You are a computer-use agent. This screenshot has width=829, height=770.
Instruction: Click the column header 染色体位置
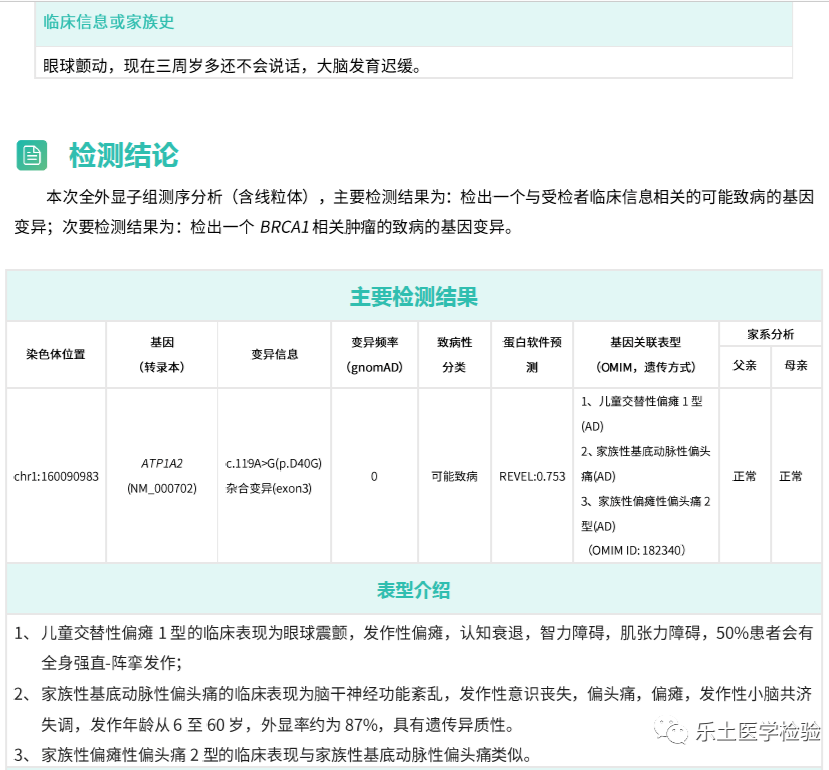click(56, 354)
